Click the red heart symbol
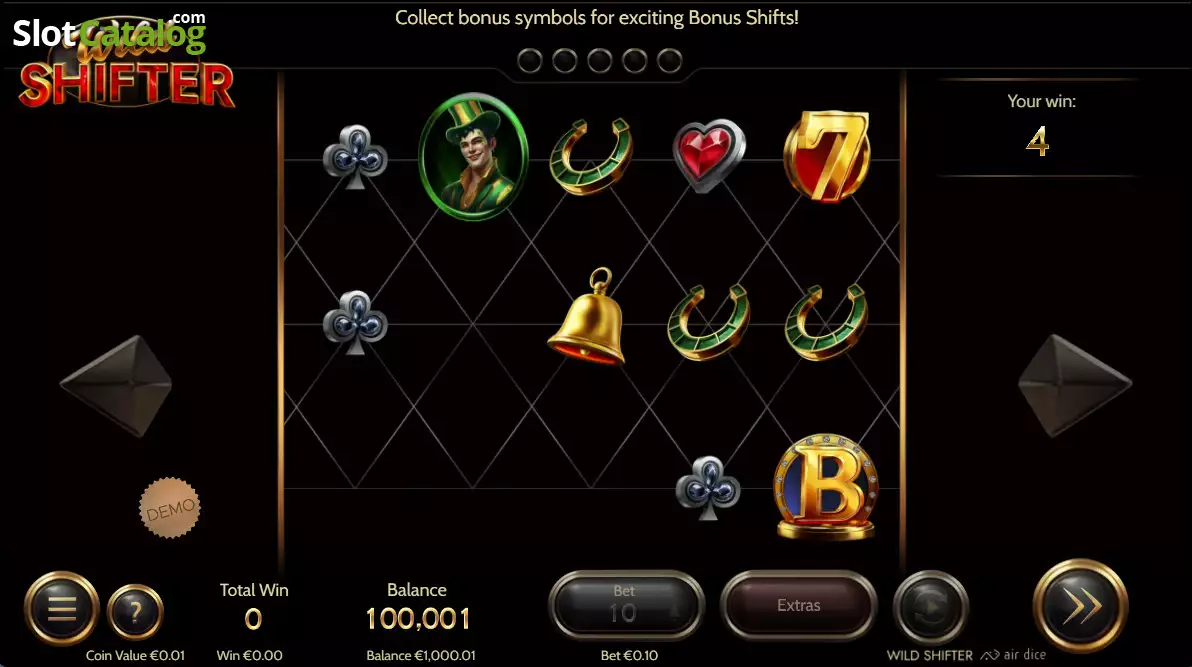This screenshot has height=667, width=1192. [x=709, y=154]
